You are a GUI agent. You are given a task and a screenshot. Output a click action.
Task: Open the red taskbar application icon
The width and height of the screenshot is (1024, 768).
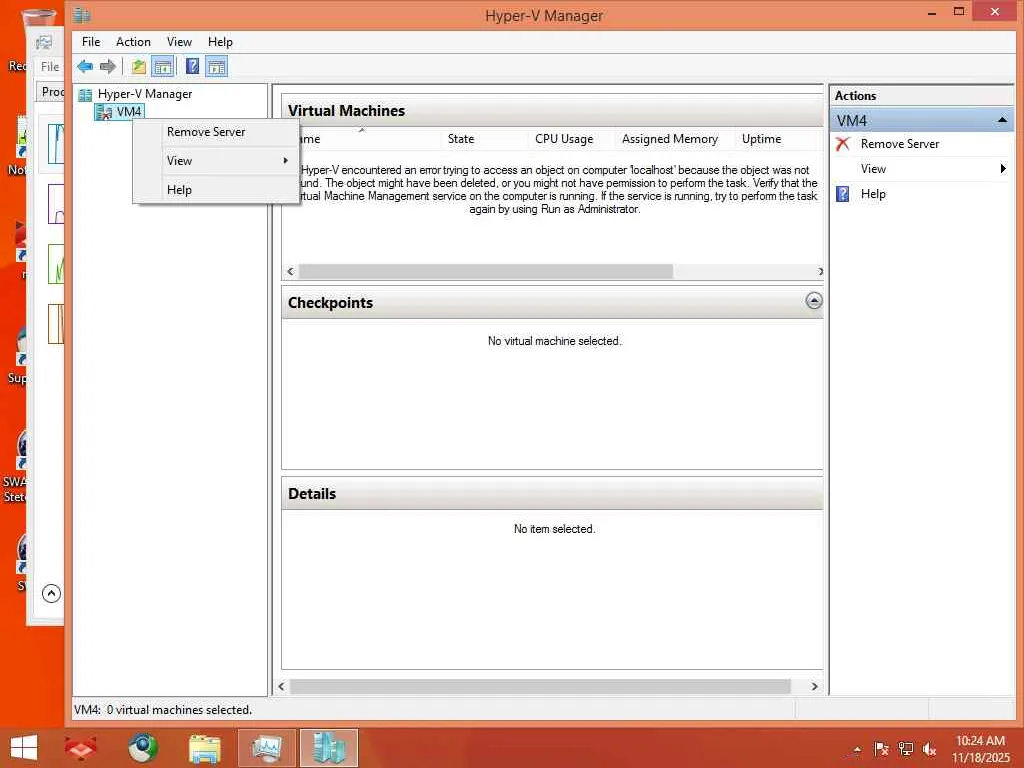[x=80, y=748]
